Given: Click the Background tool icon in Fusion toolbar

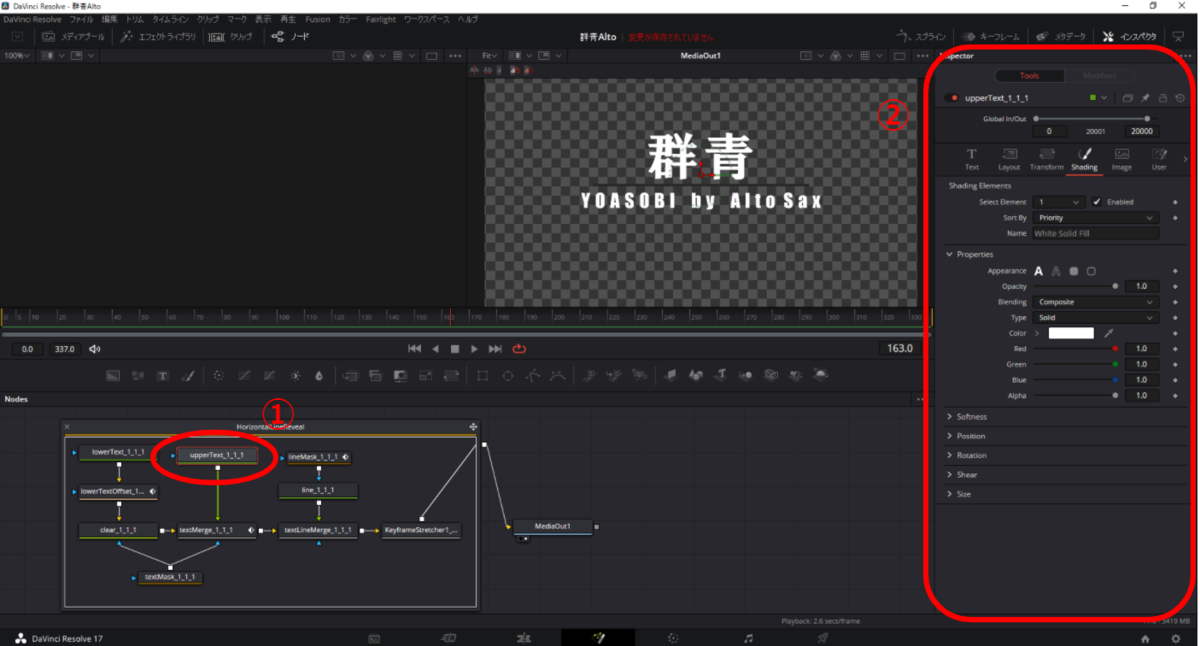Looking at the screenshot, I should click(113, 376).
